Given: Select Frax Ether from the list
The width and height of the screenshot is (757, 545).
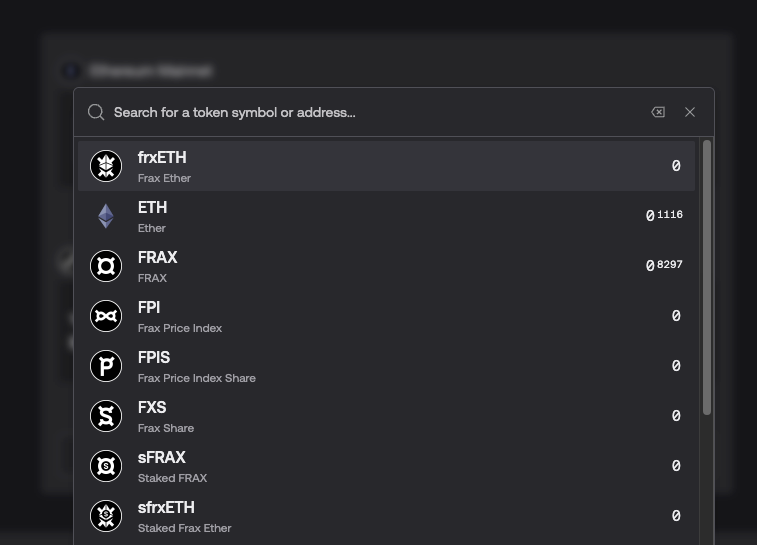Looking at the screenshot, I should pyautogui.click(x=386, y=166).
